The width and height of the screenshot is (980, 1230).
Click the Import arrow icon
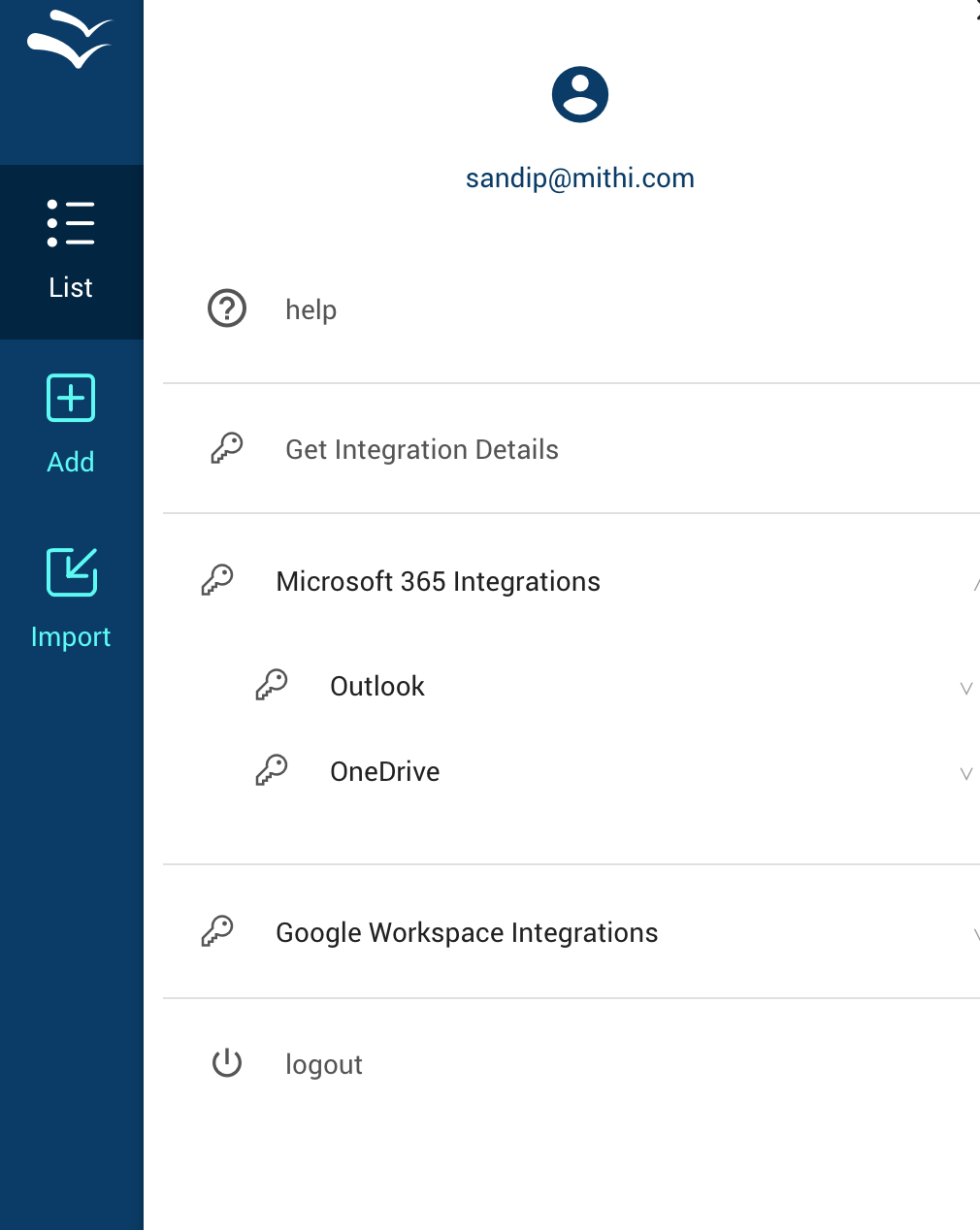(71, 572)
